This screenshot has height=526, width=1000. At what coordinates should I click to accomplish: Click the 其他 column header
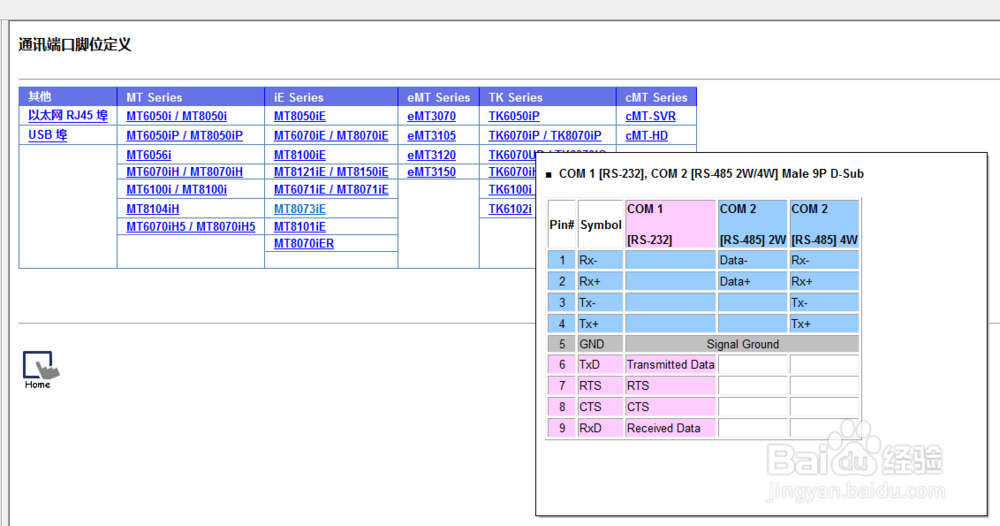68,97
